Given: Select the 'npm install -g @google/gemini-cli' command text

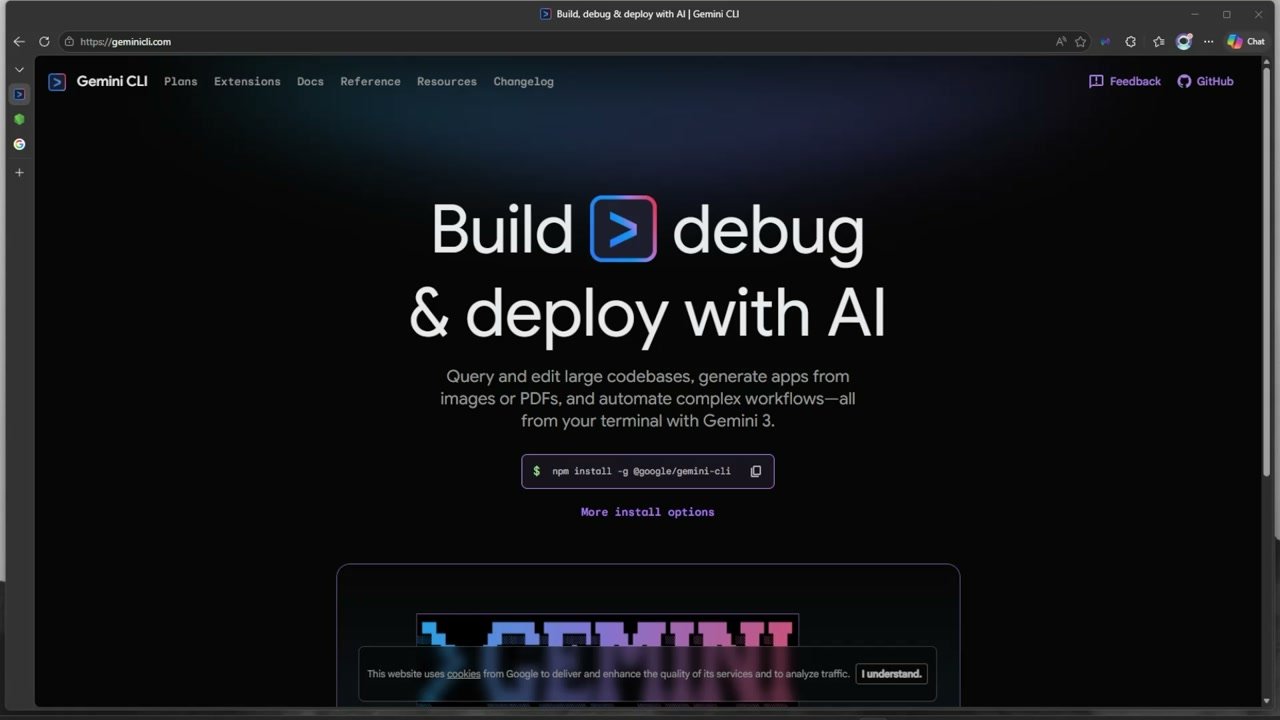Looking at the screenshot, I should click(x=641, y=471).
